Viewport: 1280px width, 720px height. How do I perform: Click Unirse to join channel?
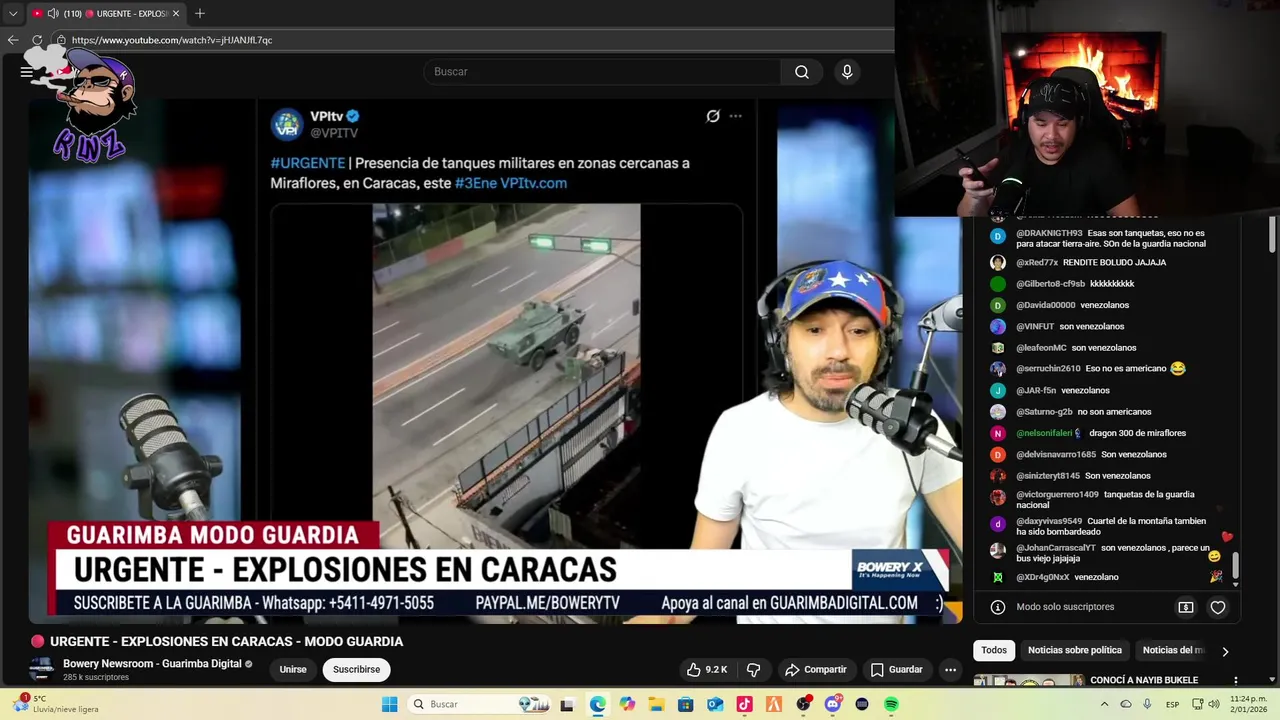pyautogui.click(x=293, y=670)
